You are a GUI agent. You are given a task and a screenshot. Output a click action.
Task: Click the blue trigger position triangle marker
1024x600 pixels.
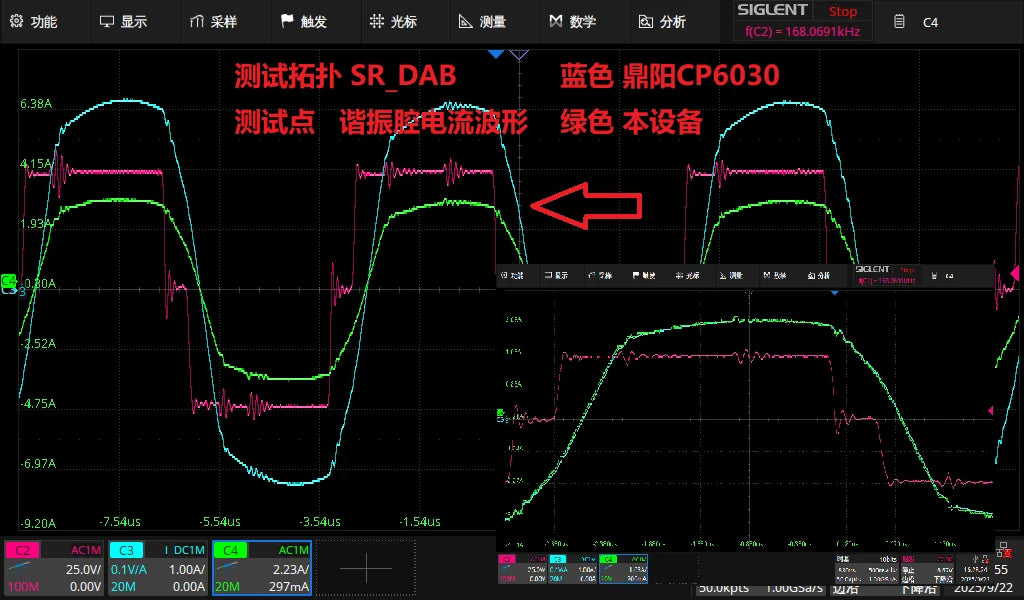(x=496, y=54)
